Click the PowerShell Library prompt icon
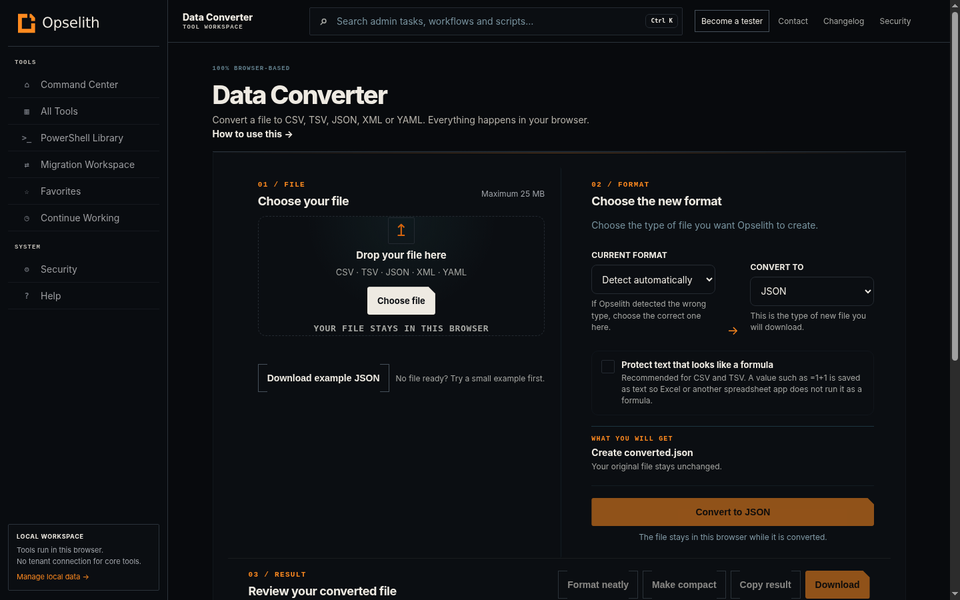 pyautogui.click(x=26, y=138)
